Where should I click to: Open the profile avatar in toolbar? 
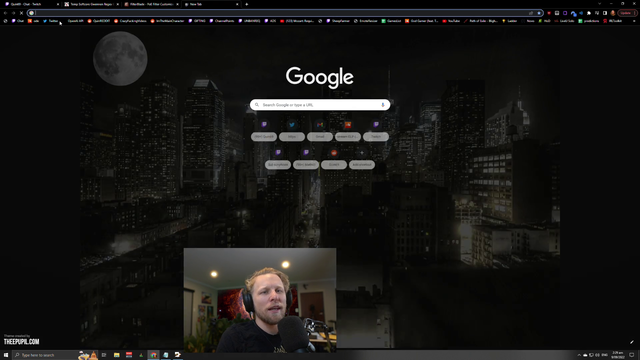tap(613, 13)
